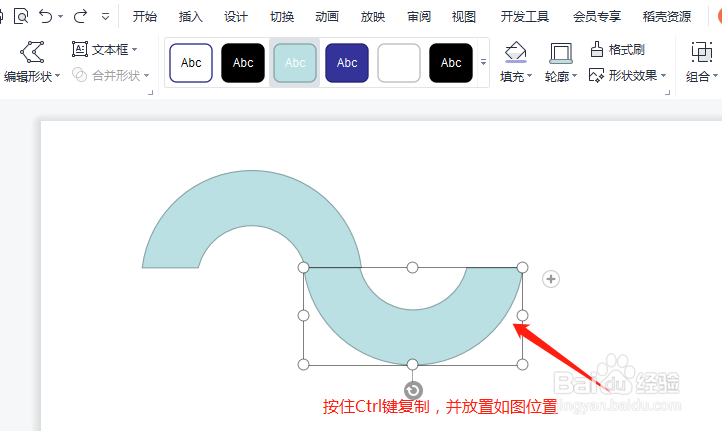The width and height of the screenshot is (722, 431).
Task: Open the 轮廓 outline dropdown arrow
Action: tap(575, 76)
